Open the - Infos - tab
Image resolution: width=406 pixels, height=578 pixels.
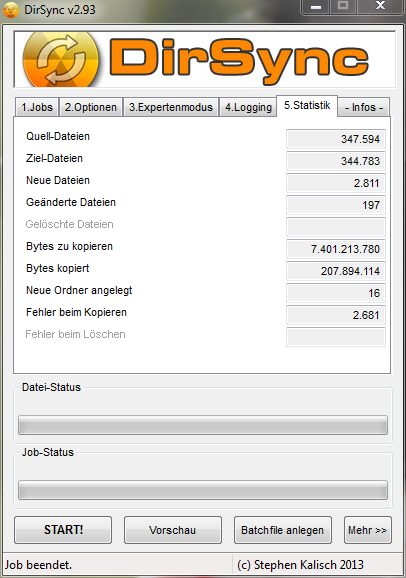[364, 107]
